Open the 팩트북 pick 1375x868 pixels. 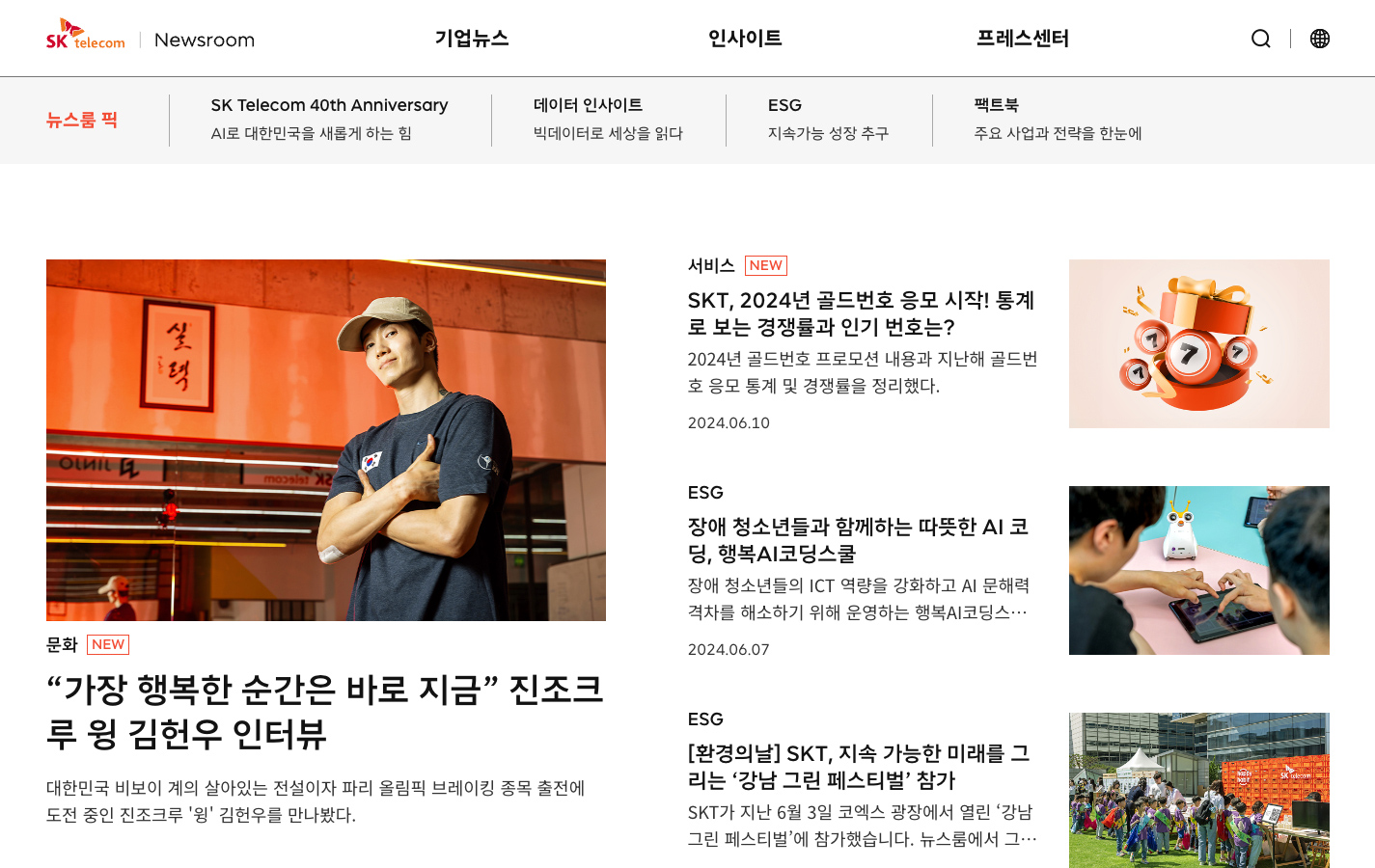click(x=1058, y=119)
